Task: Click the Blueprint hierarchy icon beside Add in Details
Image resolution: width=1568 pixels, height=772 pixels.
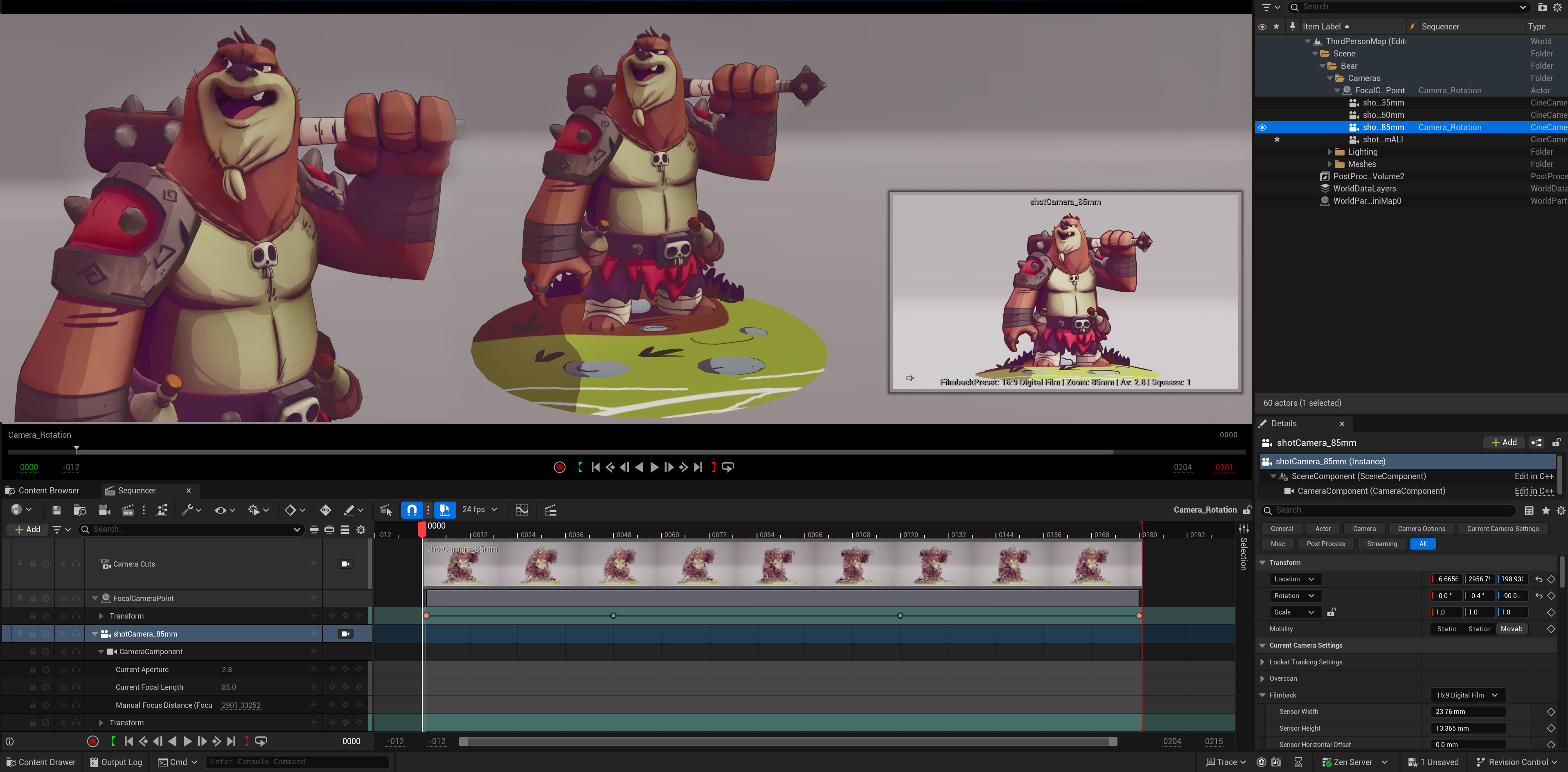Action: click(x=1536, y=443)
